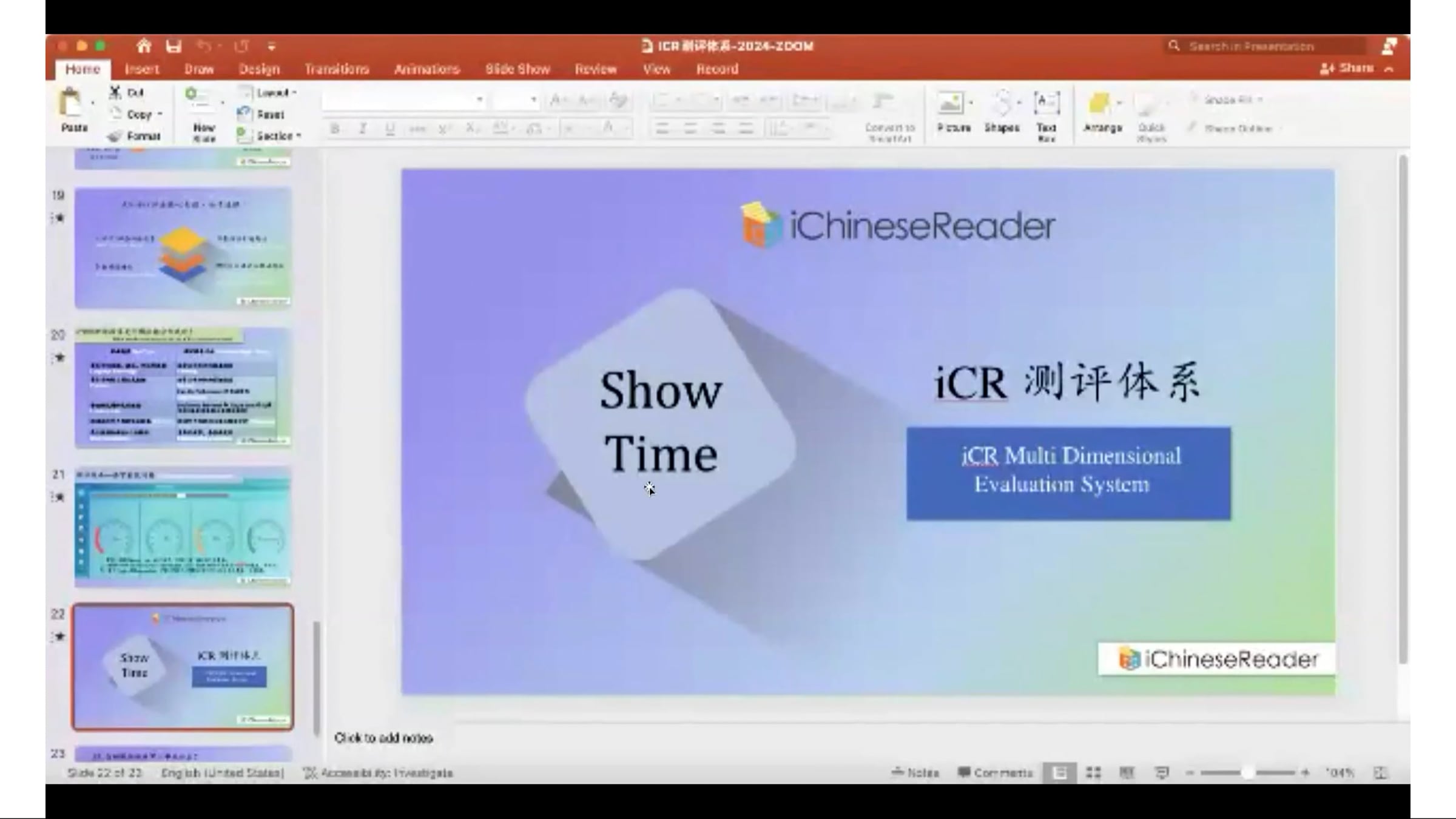The height and width of the screenshot is (819, 1456).
Task: Switch to Slide Sorter view
Action: pyautogui.click(x=1093, y=772)
